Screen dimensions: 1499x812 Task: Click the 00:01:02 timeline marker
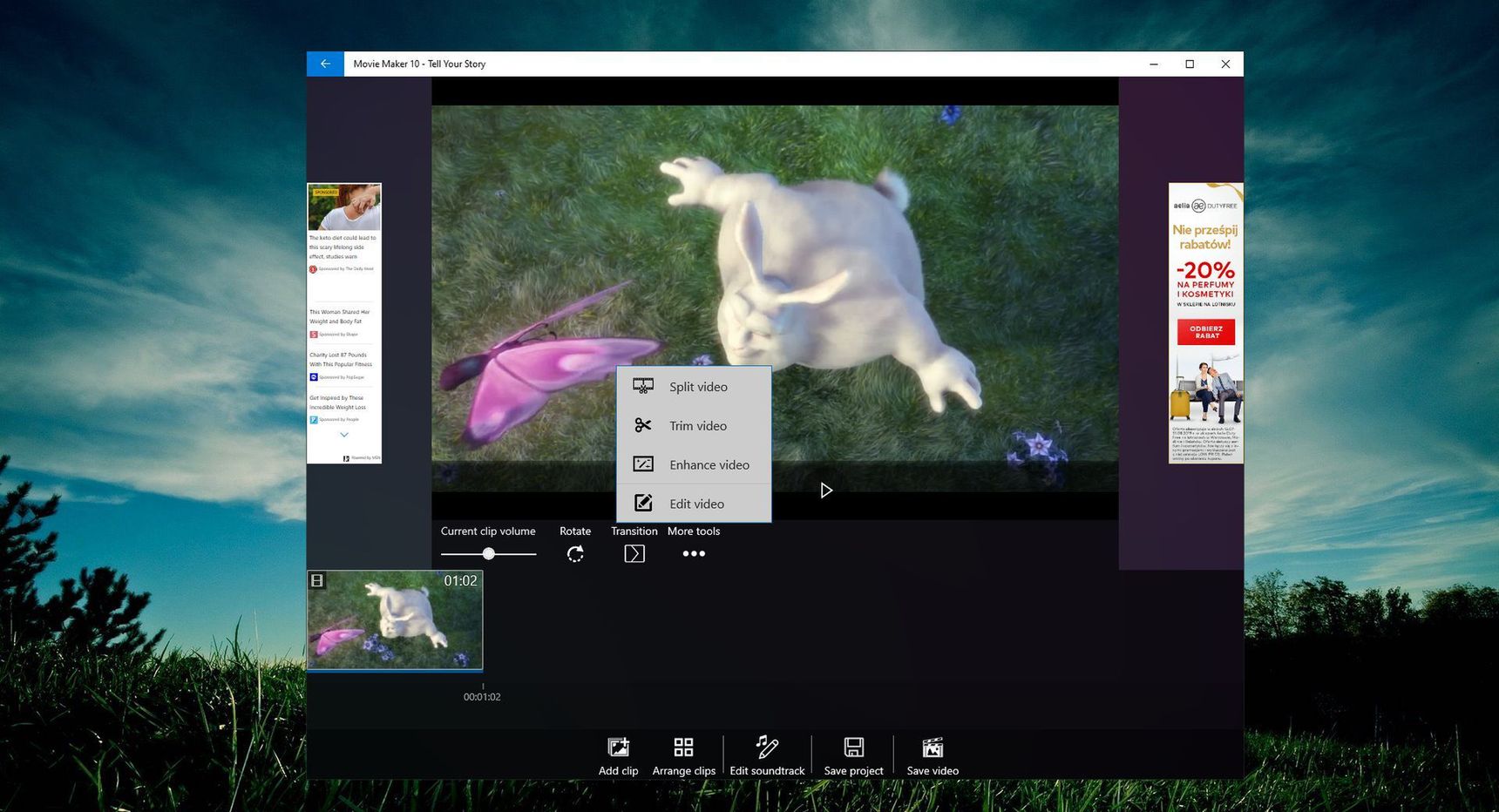[x=482, y=697]
